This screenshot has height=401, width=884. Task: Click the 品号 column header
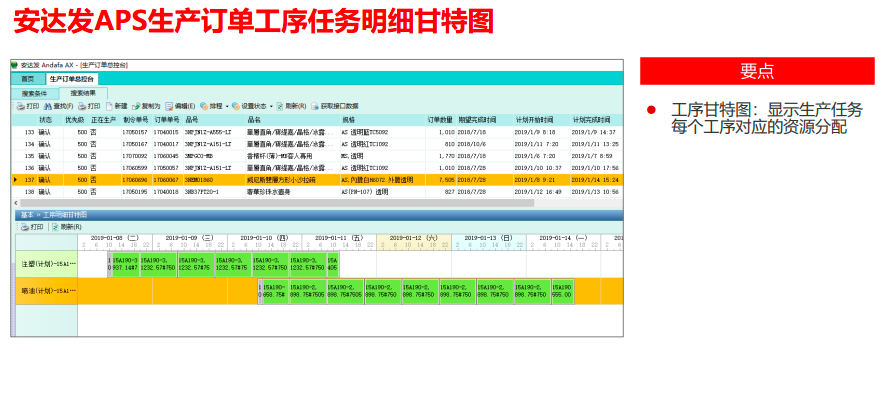214,120
